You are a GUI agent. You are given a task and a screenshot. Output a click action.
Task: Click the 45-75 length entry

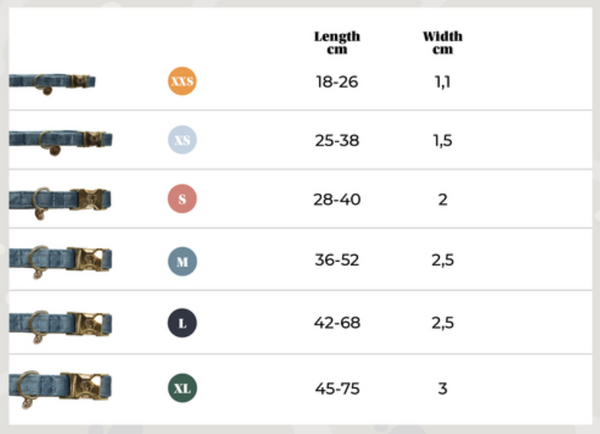[x=337, y=388]
